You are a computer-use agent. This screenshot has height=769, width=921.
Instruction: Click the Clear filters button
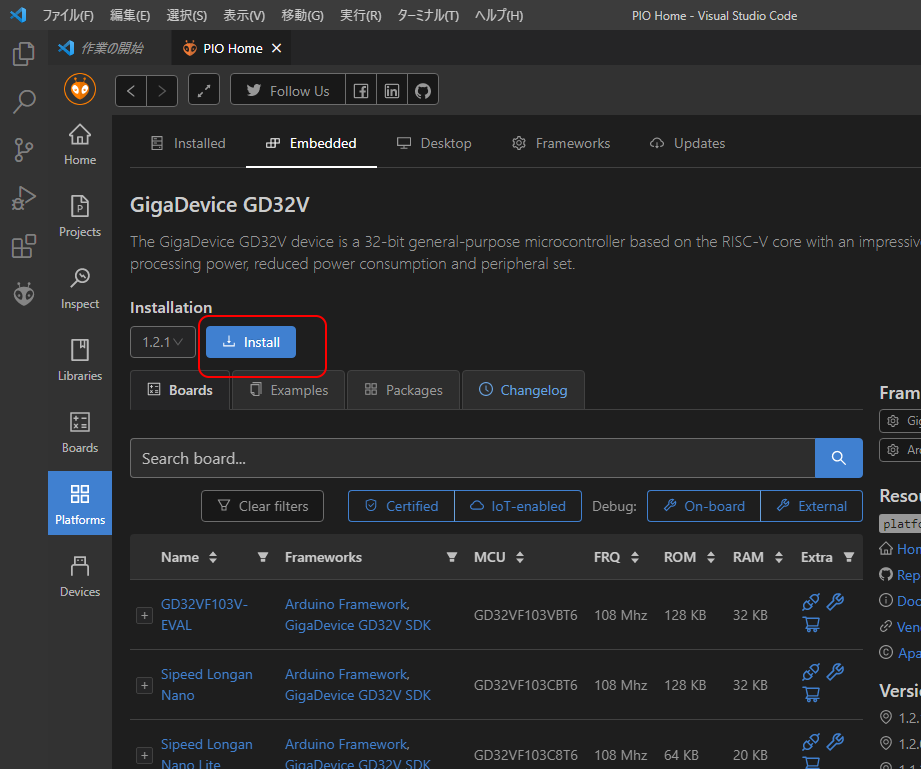pyautogui.click(x=262, y=506)
